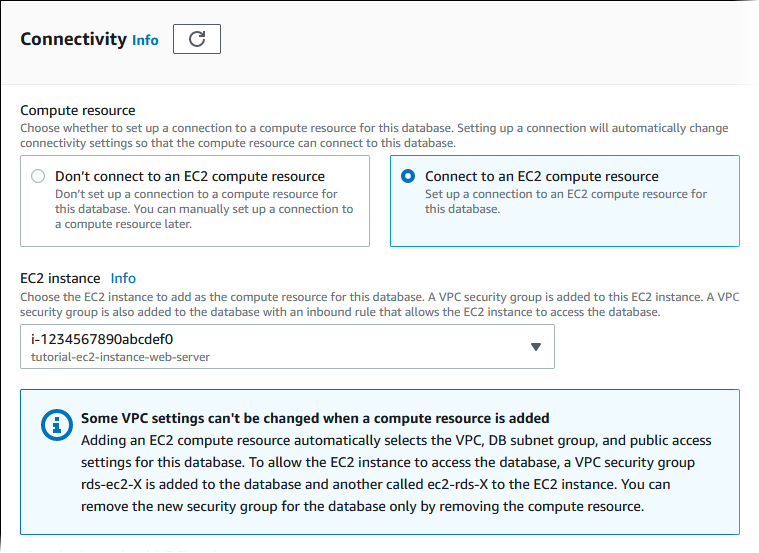Screen dimensions: 759x553
Task: Select the "Connect to an EC2 compute resource" radio button
Action: pos(407,176)
